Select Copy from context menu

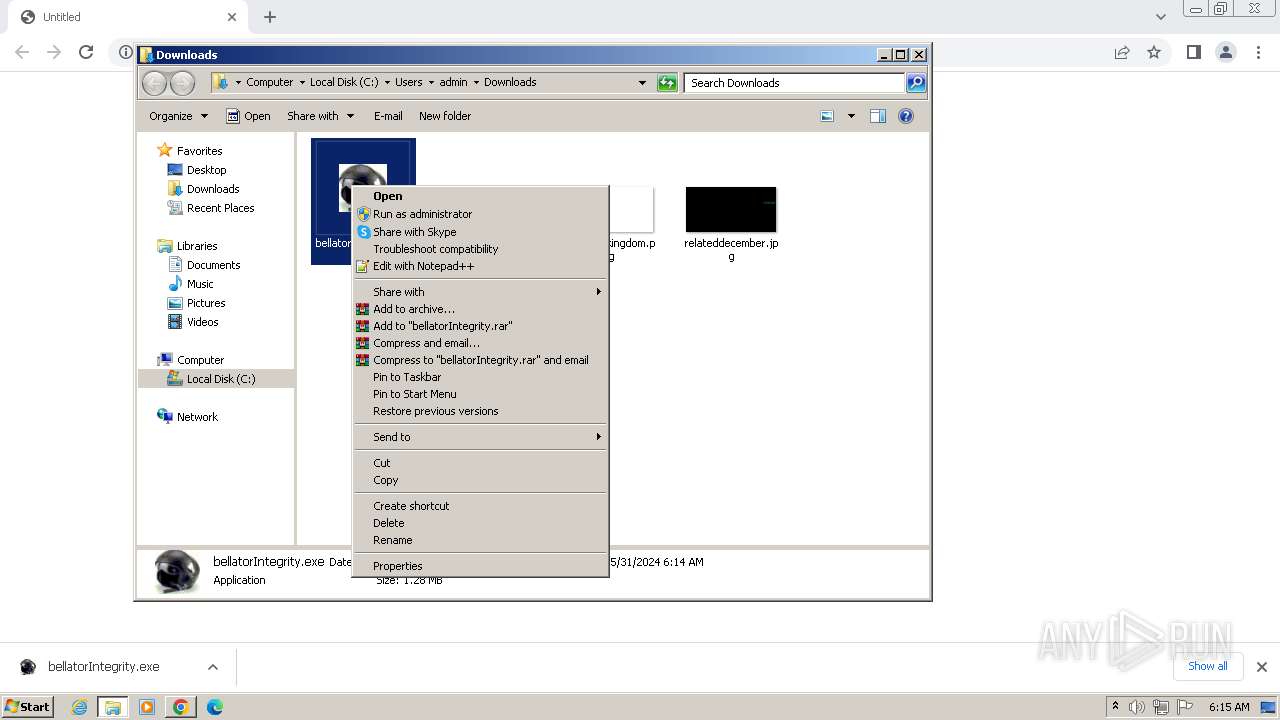pos(480,480)
